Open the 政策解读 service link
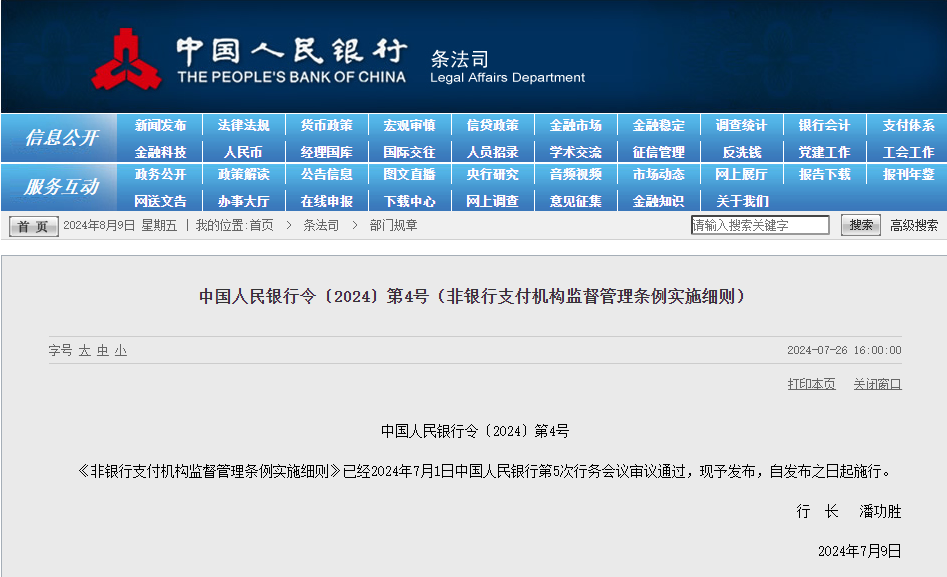Screen dimensions: 947x577 [x=243, y=175]
